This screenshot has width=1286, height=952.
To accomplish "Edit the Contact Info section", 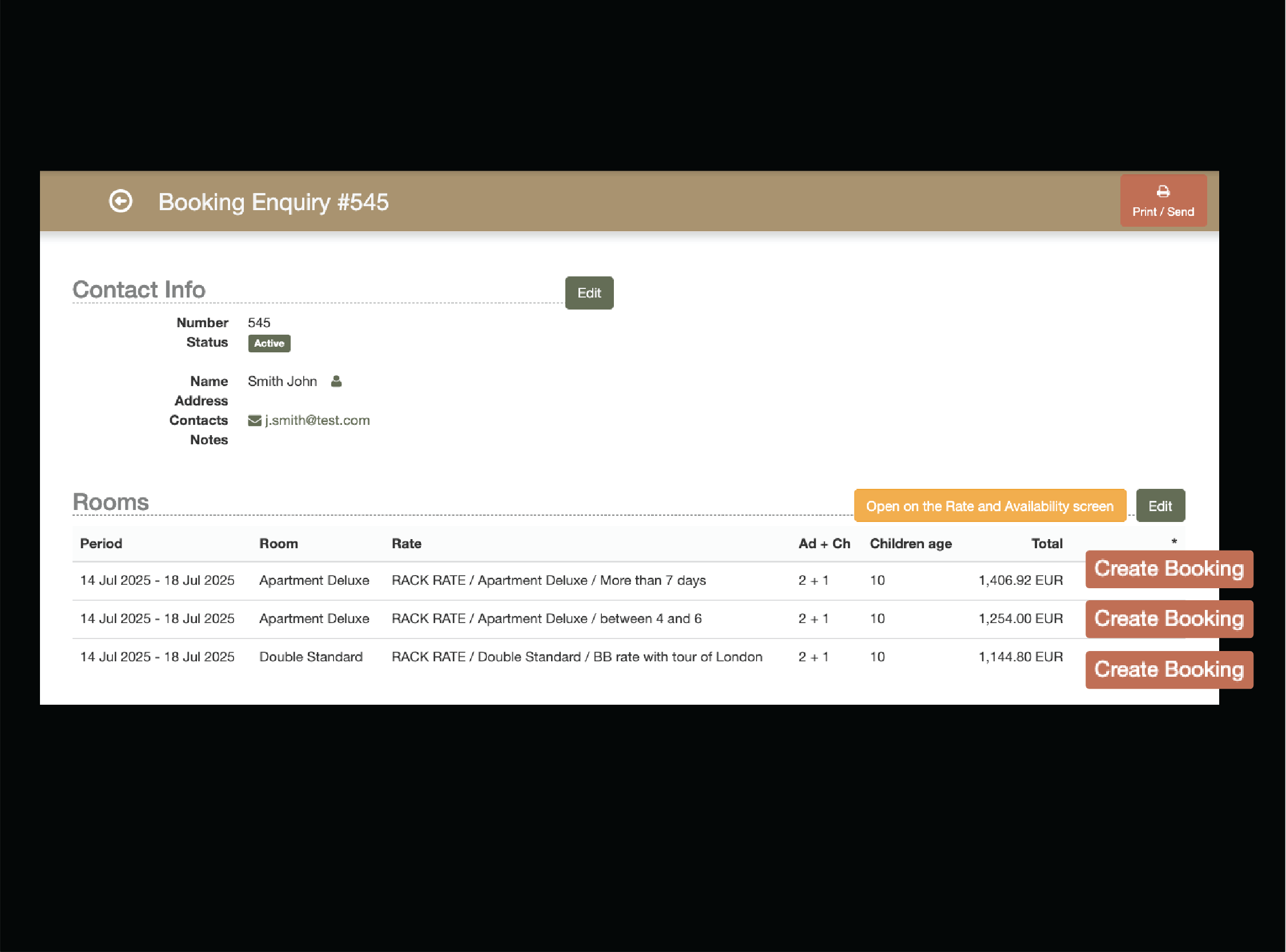I will click(x=589, y=293).
